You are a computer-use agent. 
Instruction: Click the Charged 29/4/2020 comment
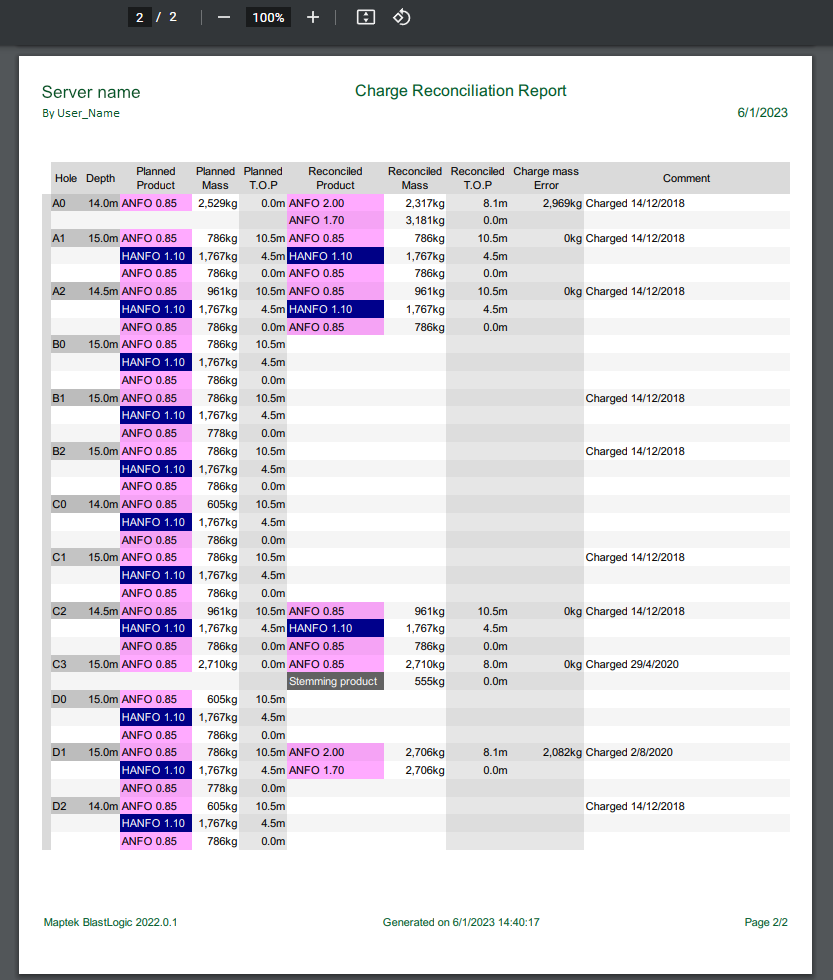tap(632, 664)
